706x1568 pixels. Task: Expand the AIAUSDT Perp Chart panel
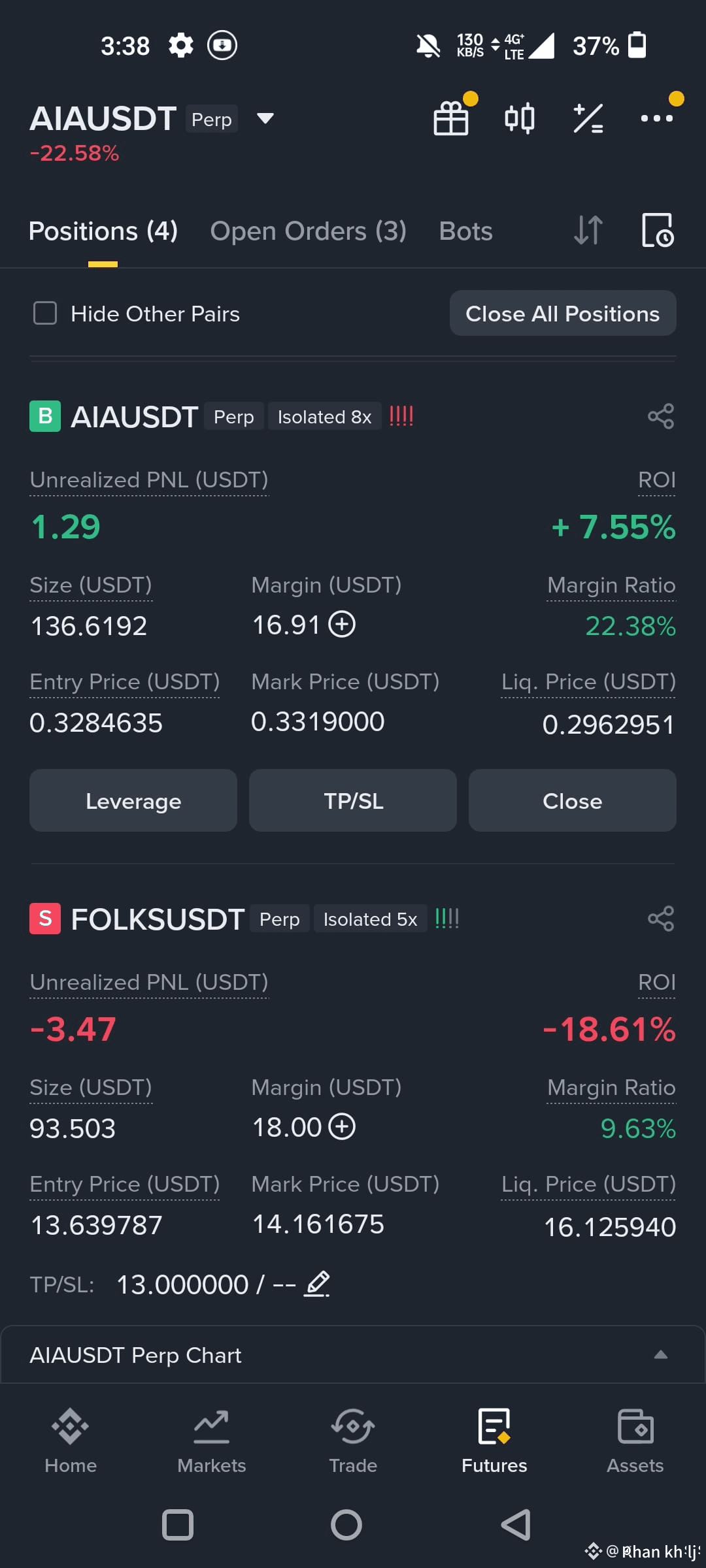660,1354
